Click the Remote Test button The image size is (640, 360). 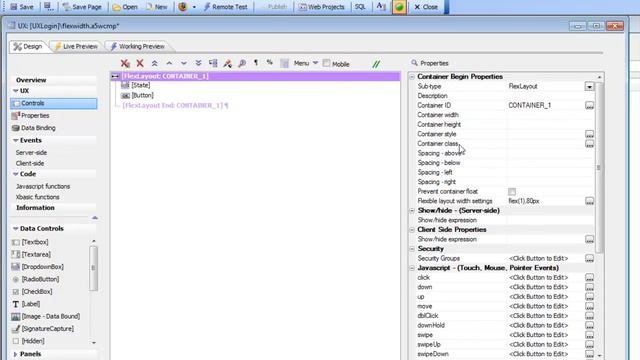click(225, 7)
